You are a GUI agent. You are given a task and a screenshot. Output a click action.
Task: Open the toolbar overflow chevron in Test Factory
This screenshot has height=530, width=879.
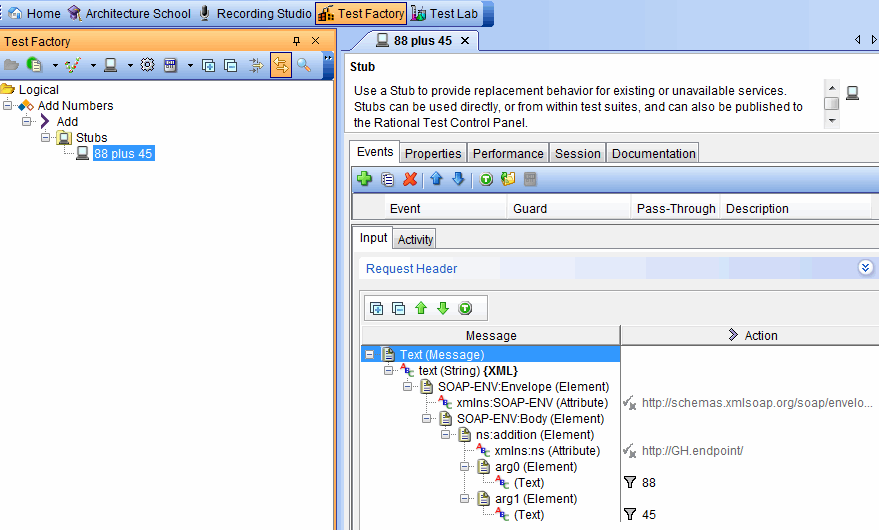point(328,58)
